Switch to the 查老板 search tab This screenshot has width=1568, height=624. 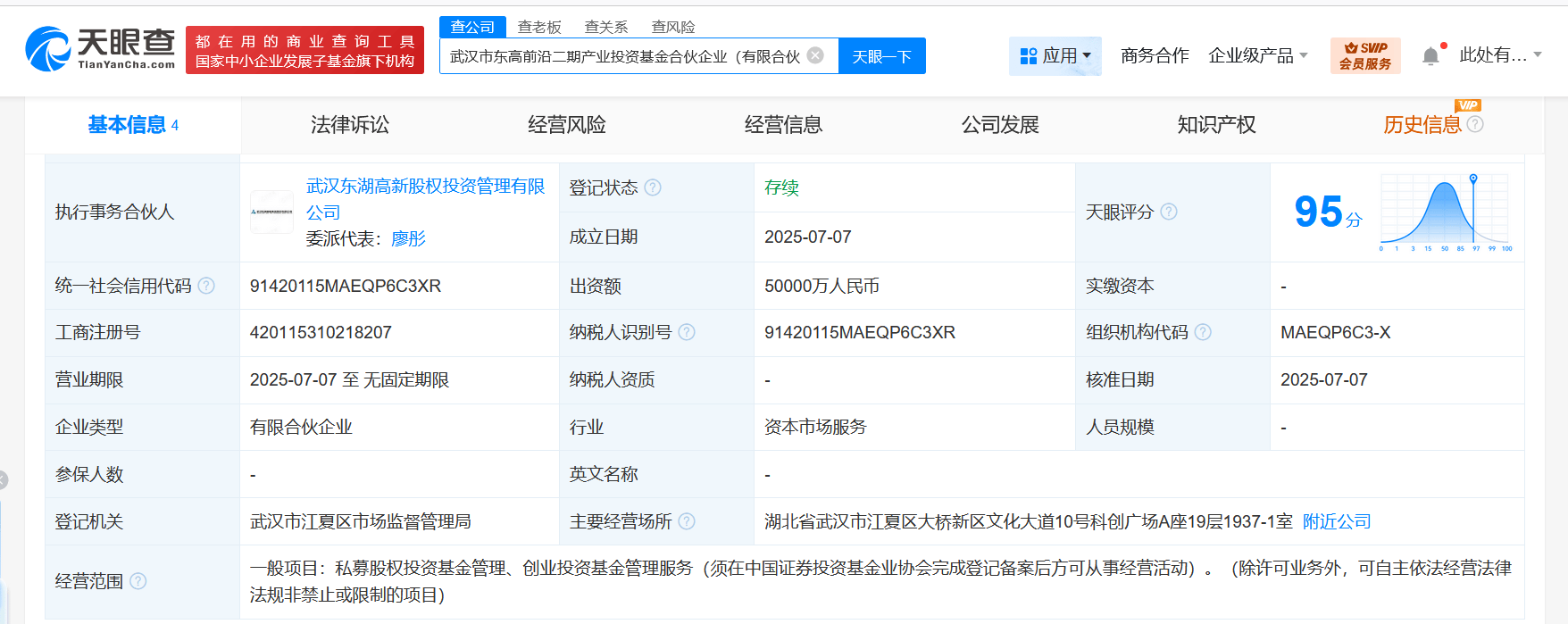coord(539,27)
